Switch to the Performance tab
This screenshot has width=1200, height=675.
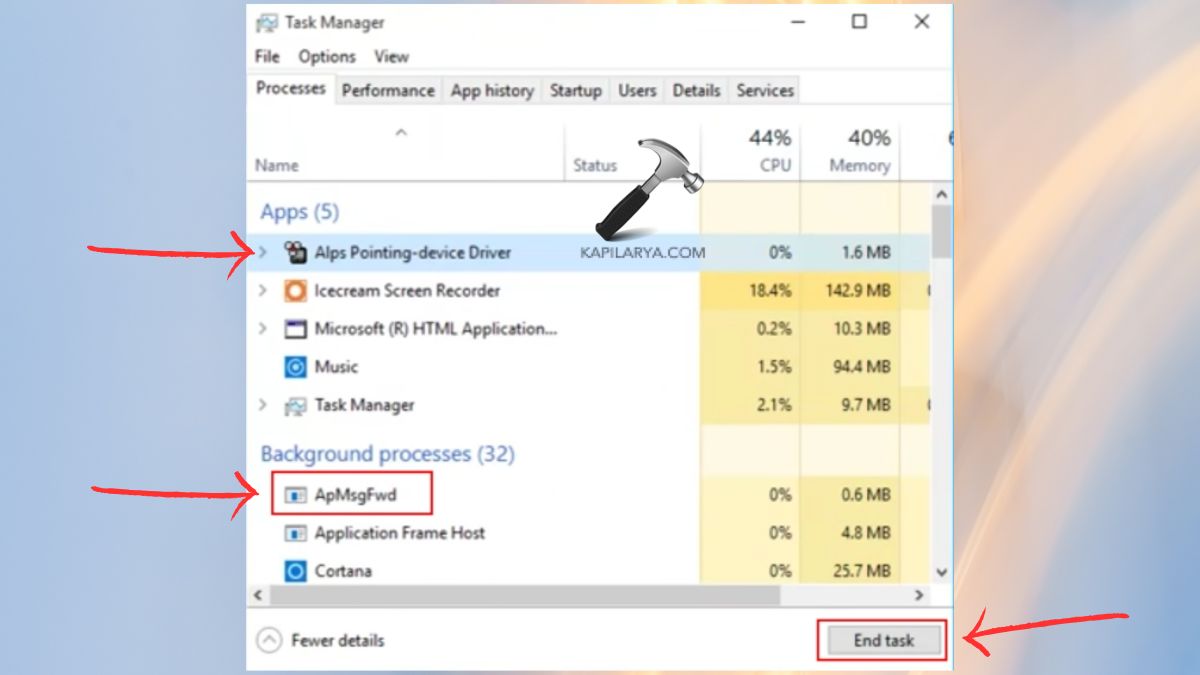(388, 90)
